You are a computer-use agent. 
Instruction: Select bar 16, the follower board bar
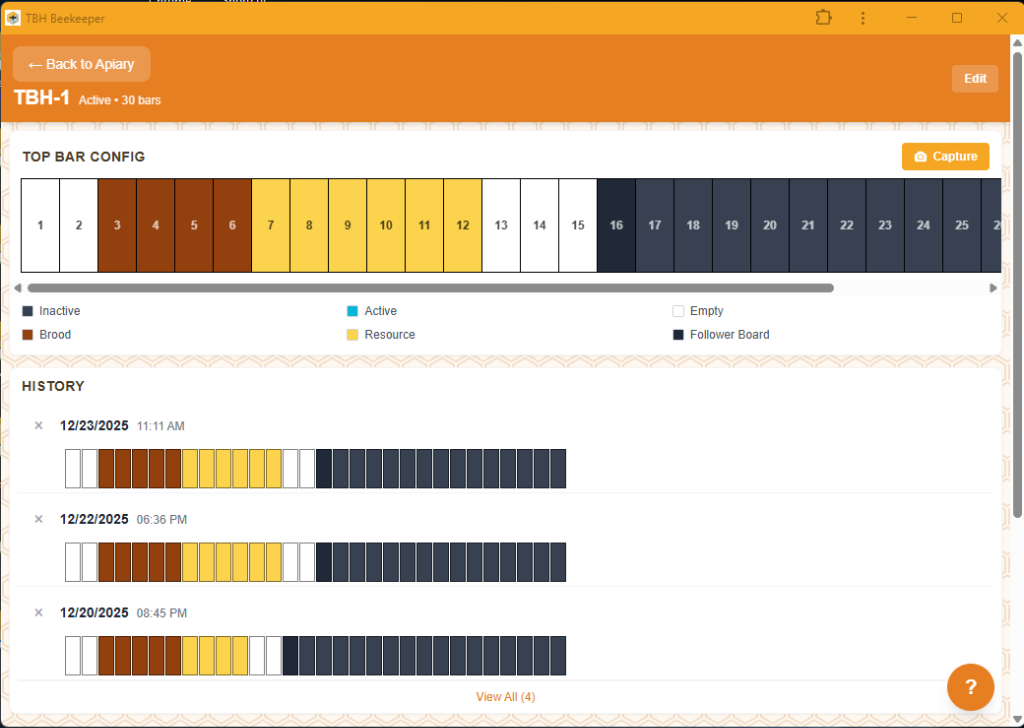(x=616, y=225)
